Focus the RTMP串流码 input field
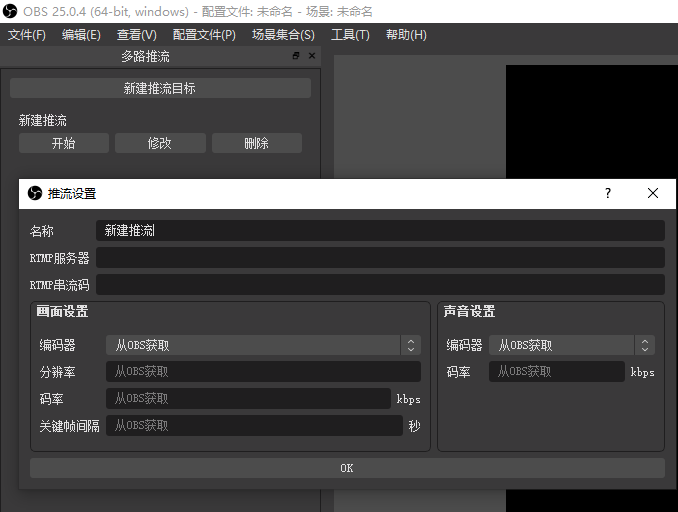678x512 pixels. [x=380, y=285]
